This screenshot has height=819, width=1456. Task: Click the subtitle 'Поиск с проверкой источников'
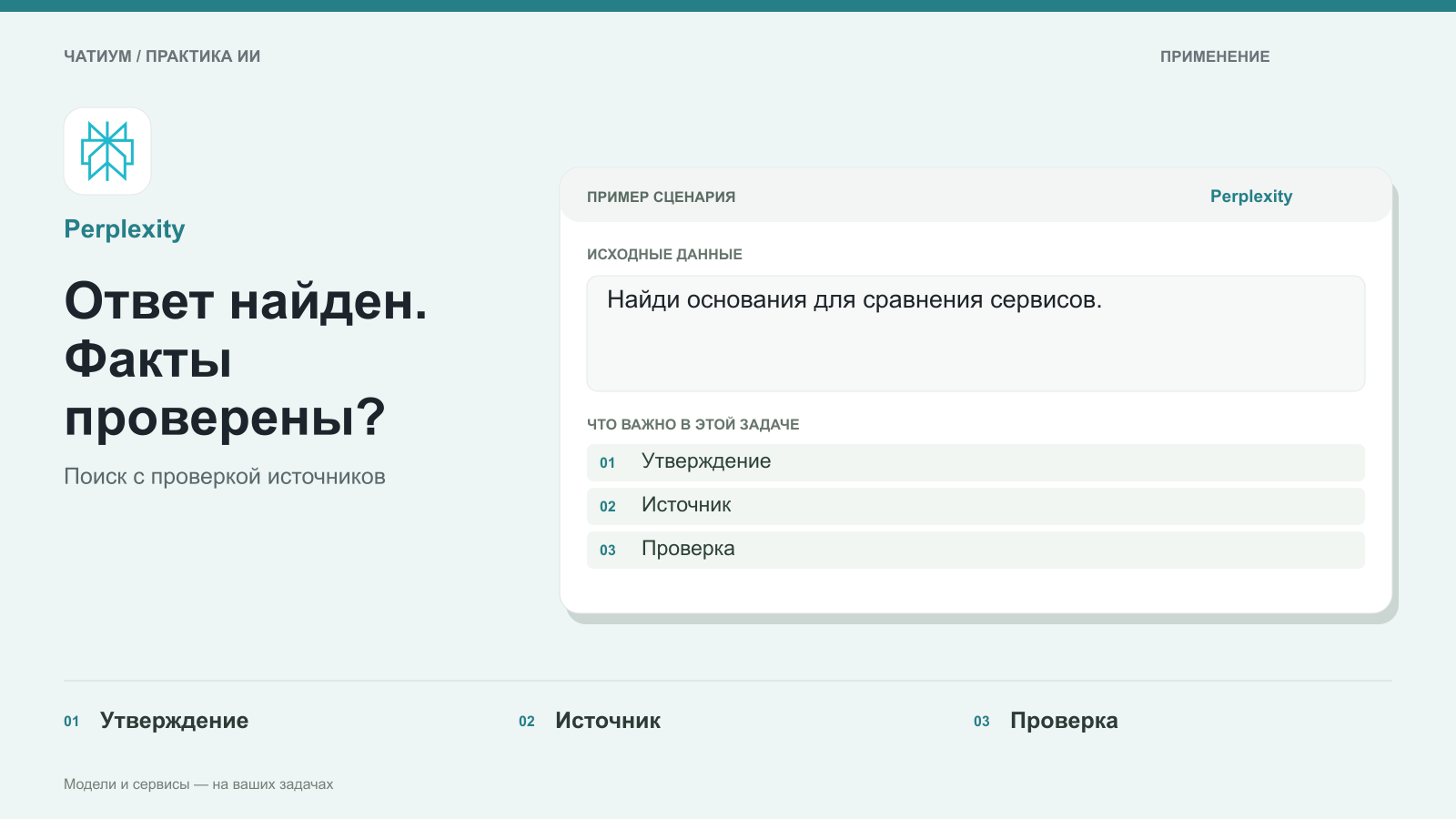click(x=225, y=477)
